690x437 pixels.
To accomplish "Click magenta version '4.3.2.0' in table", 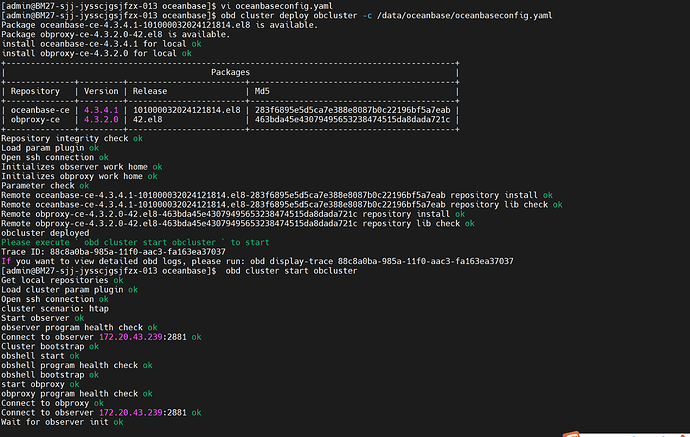I will [x=101, y=120].
